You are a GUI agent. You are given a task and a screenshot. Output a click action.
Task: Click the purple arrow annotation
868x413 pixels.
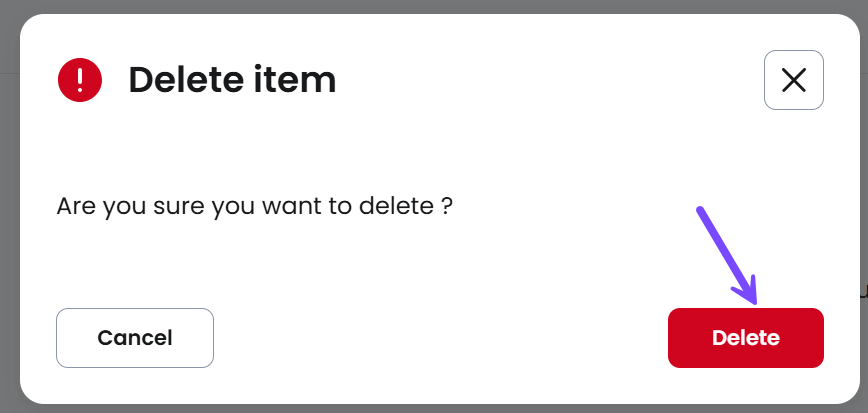point(727,256)
